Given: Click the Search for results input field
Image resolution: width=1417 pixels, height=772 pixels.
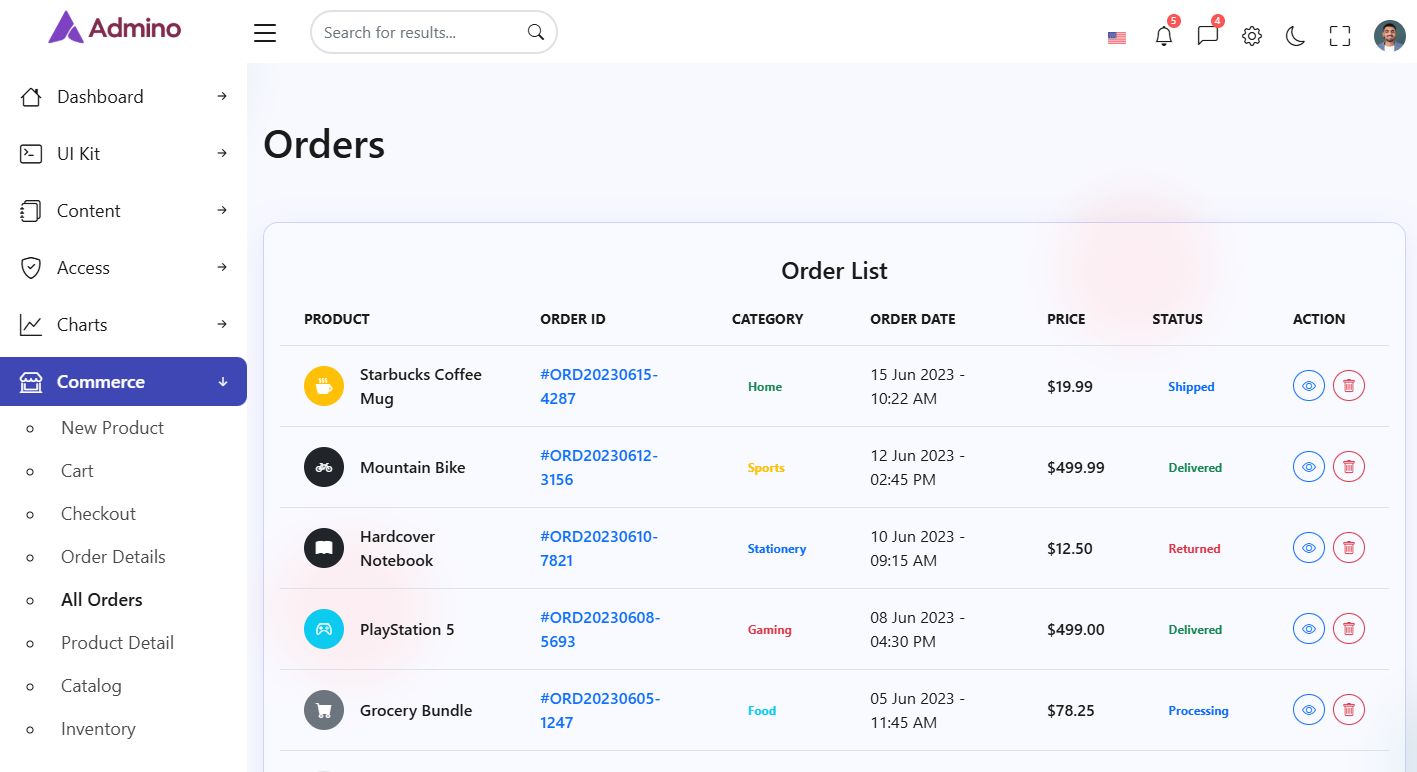Looking at the screenshot, I should (x=420, y=33).
